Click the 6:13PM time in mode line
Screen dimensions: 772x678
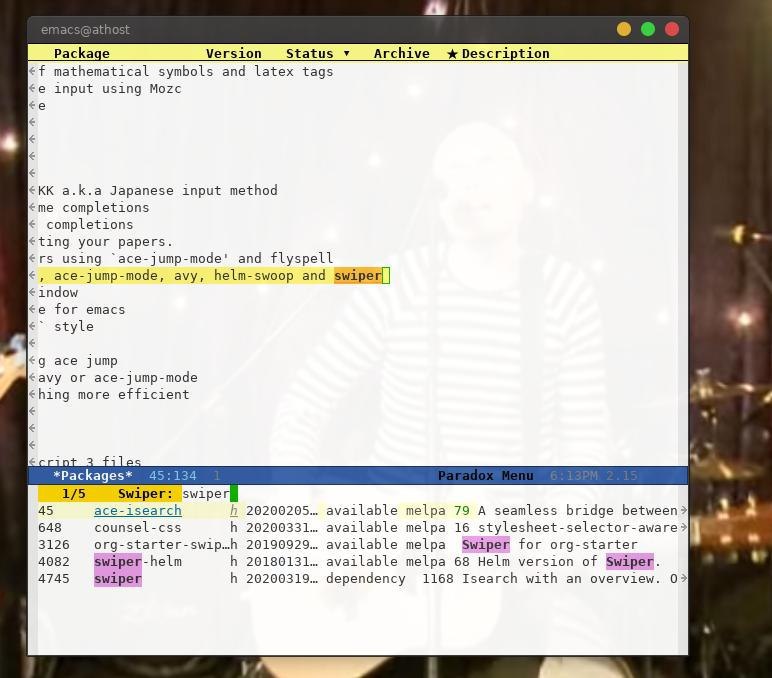[x=574, y=476]
